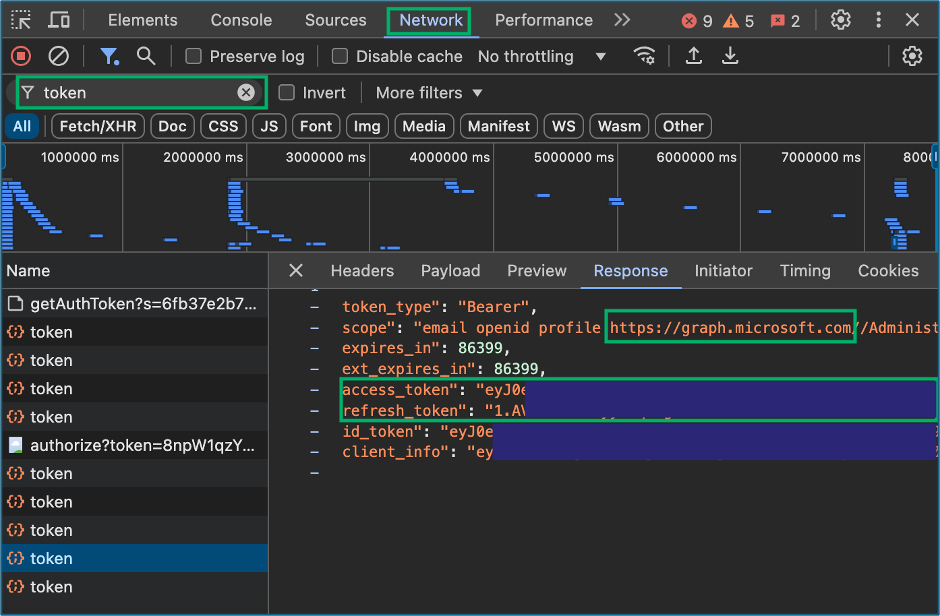Stop recording network log
Viewport: 940px width, 616px height.
pyautogui.click(x=21, y=56)
